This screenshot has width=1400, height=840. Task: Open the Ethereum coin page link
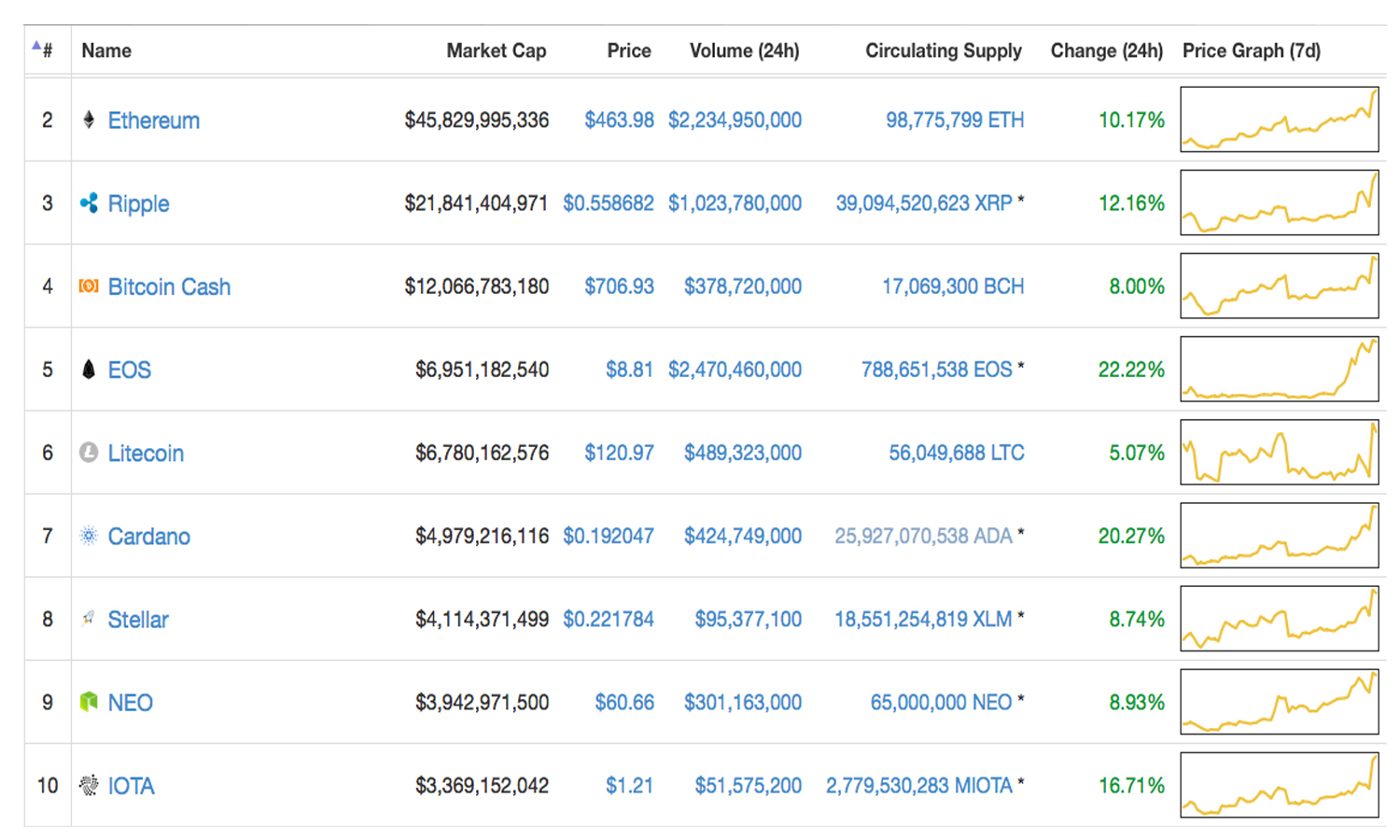[x=154, y=120]
